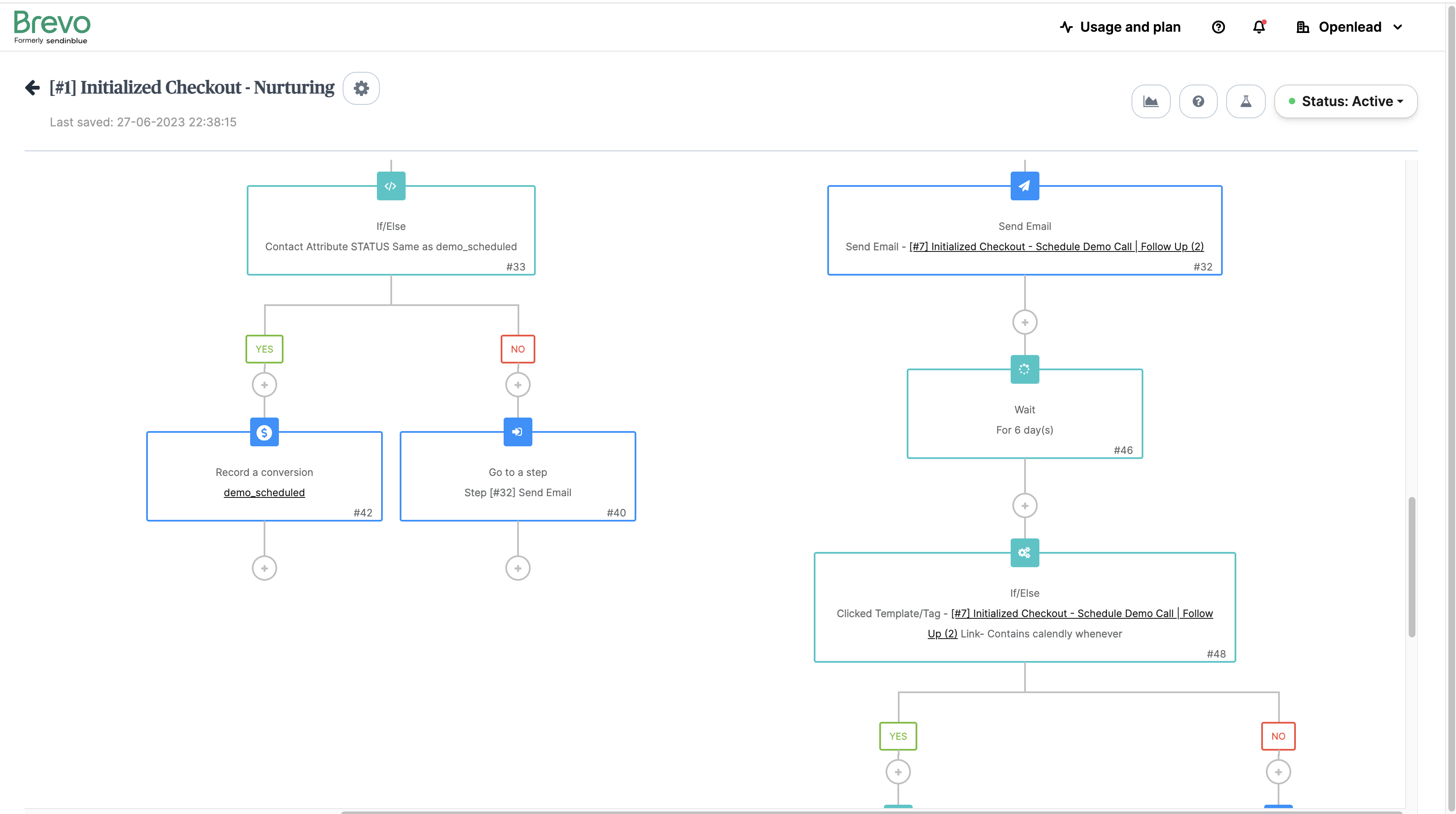Open the Status: Active dropdown
Screen dimensions: 1456x814
click(x=1346, y=101)
